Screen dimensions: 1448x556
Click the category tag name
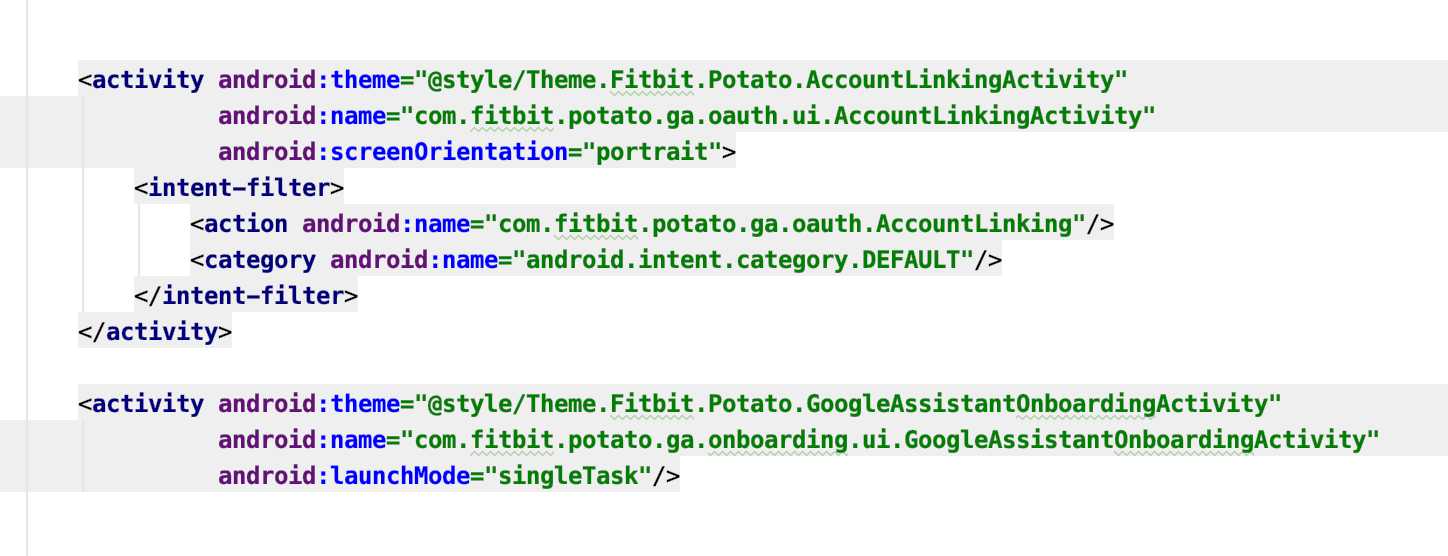tap(260, 260)
